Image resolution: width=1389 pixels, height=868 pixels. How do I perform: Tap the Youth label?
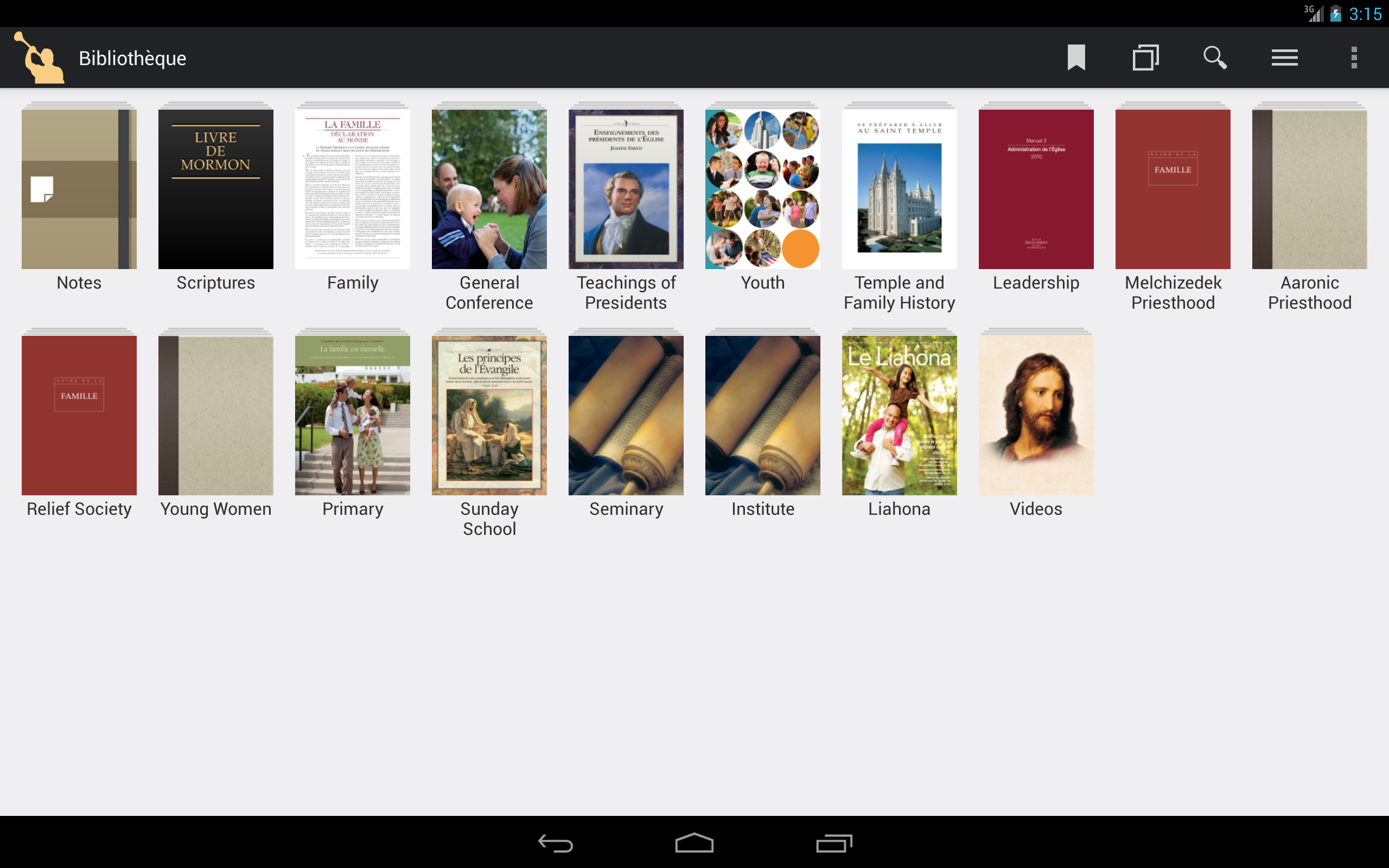[762, 283]
